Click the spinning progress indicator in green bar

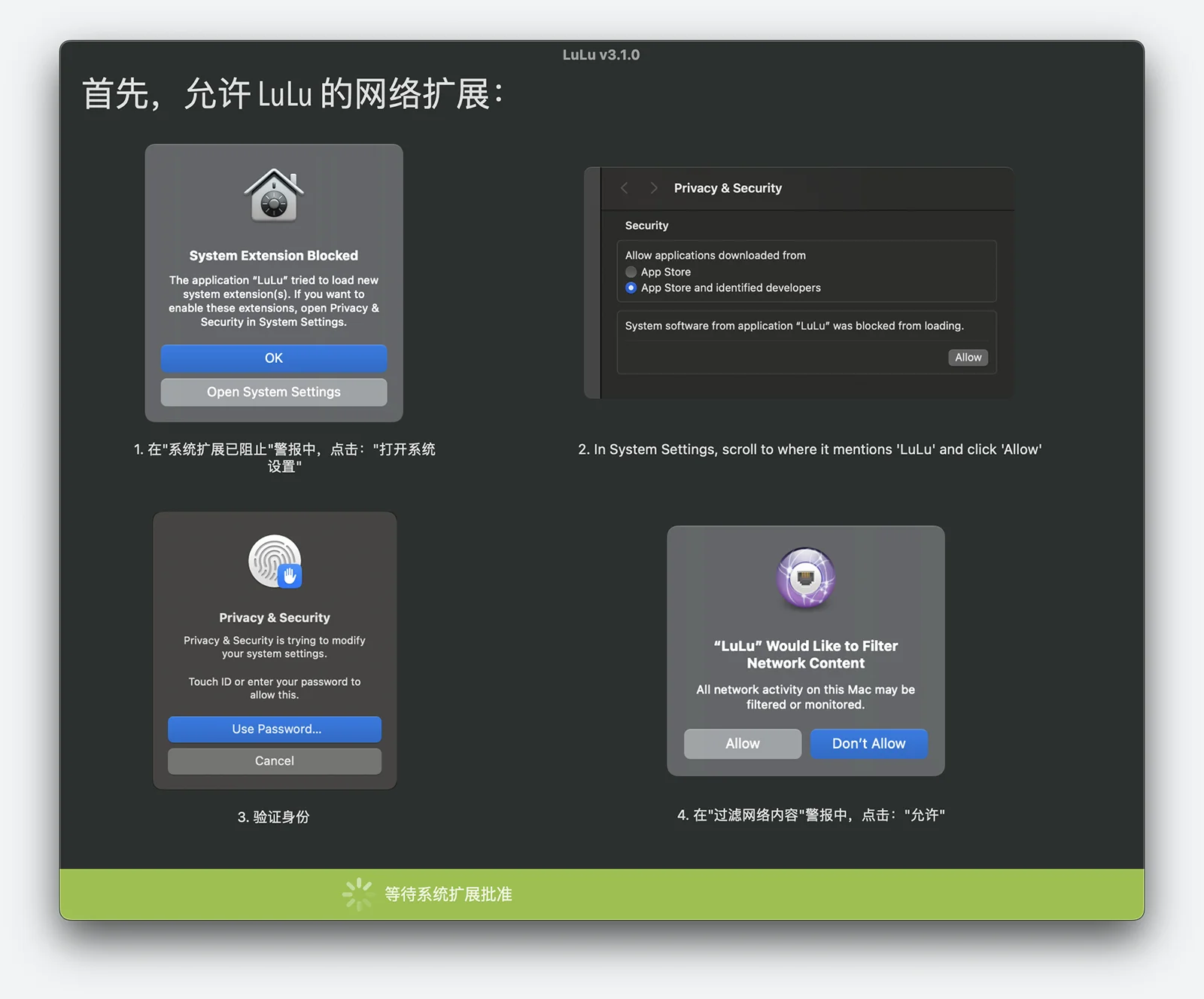358,894
